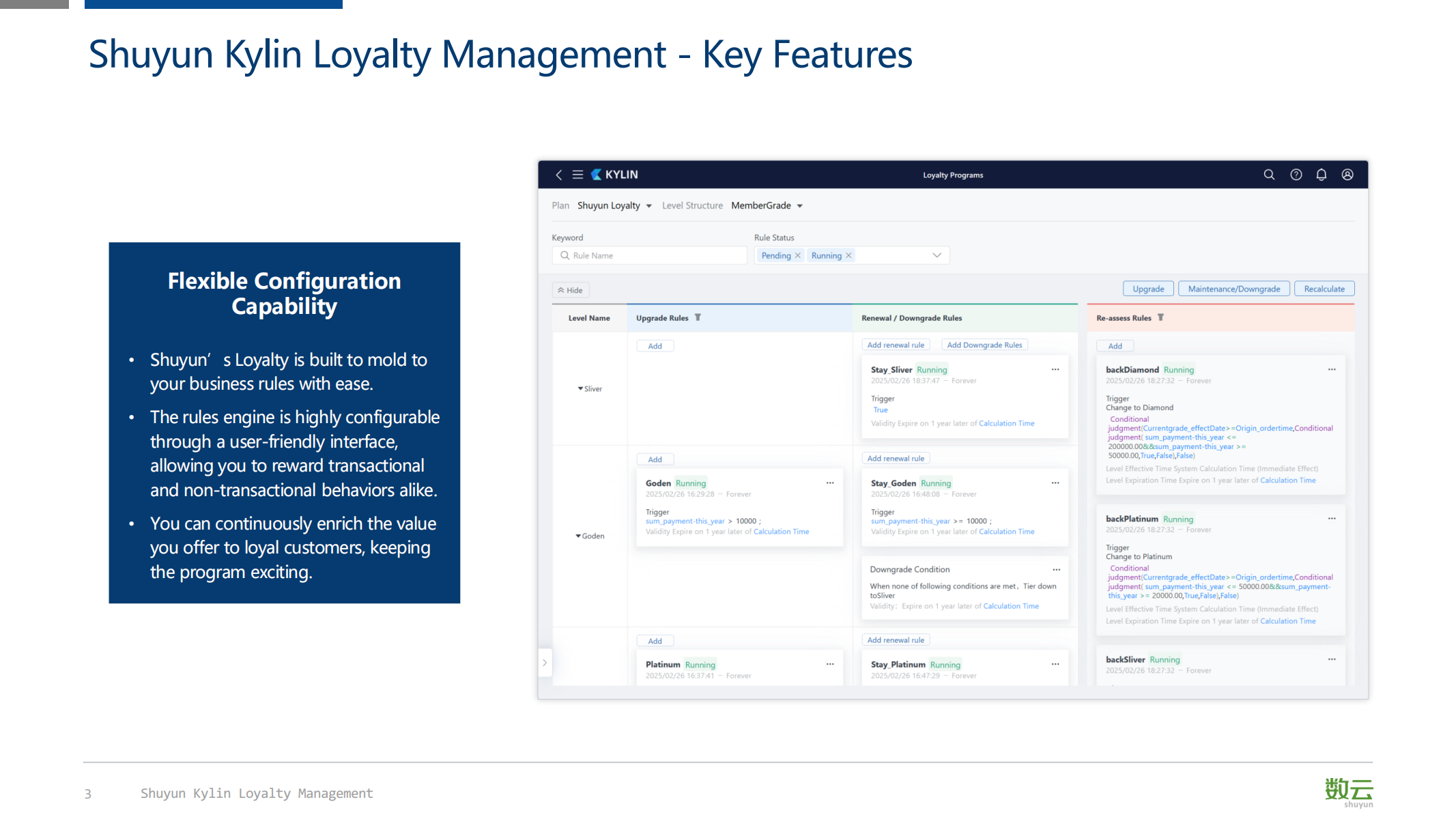Screen dimensions: 1456x819
Task: Add upgrade rule for Sliver
Action: [655, 346]
